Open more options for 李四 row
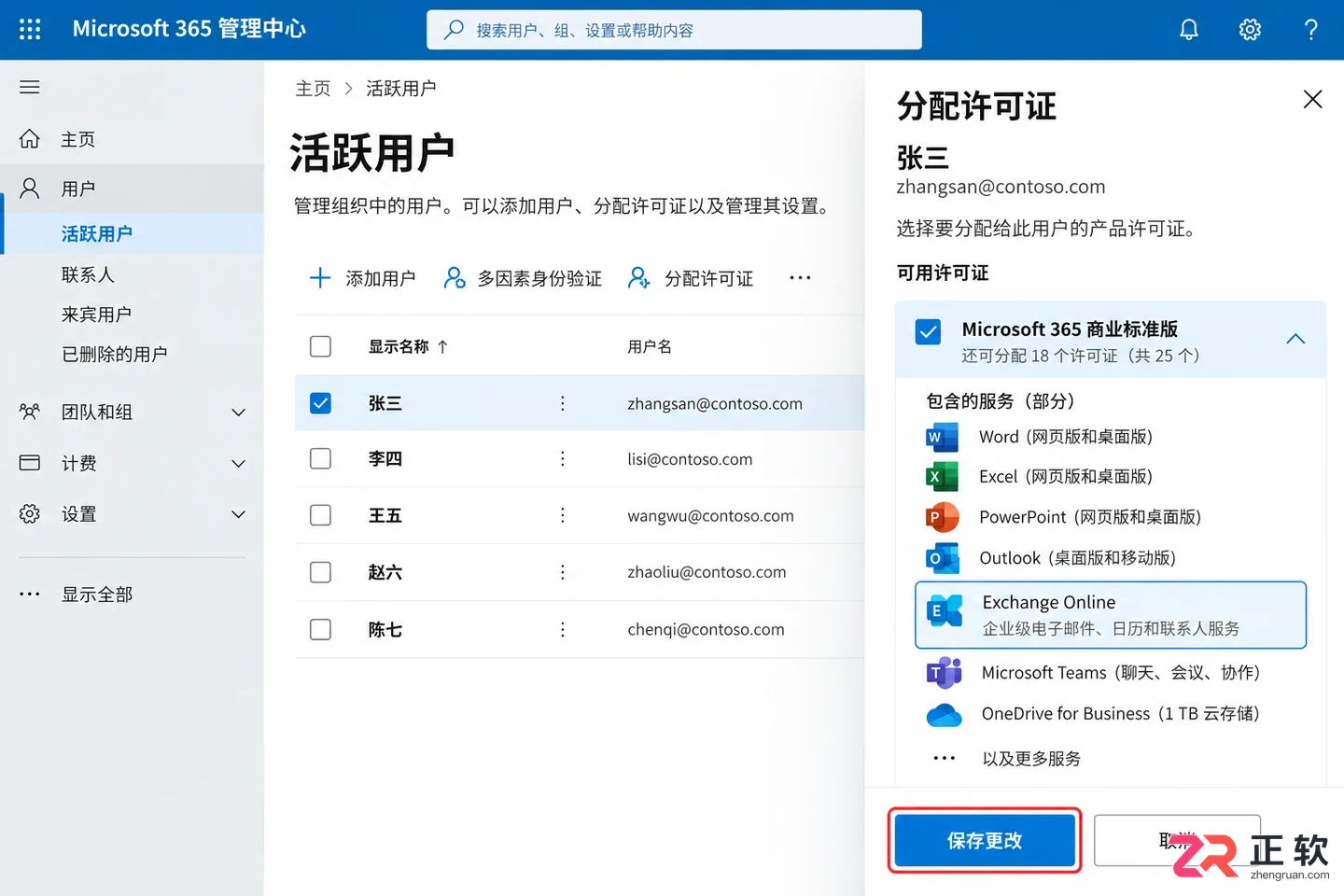The width and height of the screenshot is (1344, 896). pyautogui.click(x=562, y=459)
